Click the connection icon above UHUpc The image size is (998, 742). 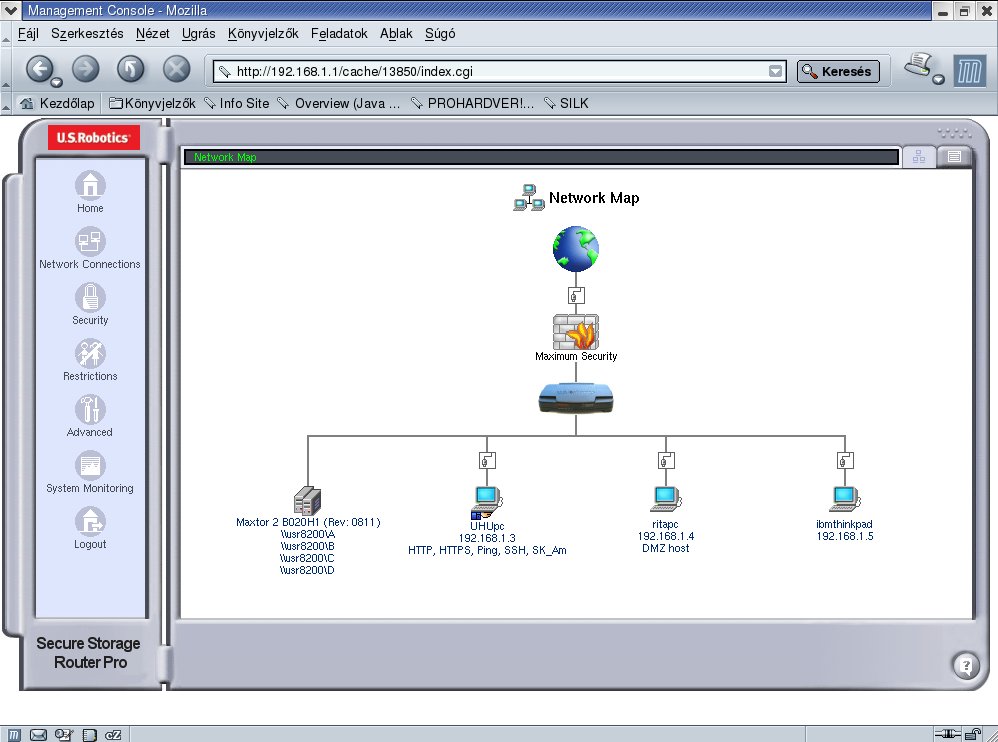487,460
